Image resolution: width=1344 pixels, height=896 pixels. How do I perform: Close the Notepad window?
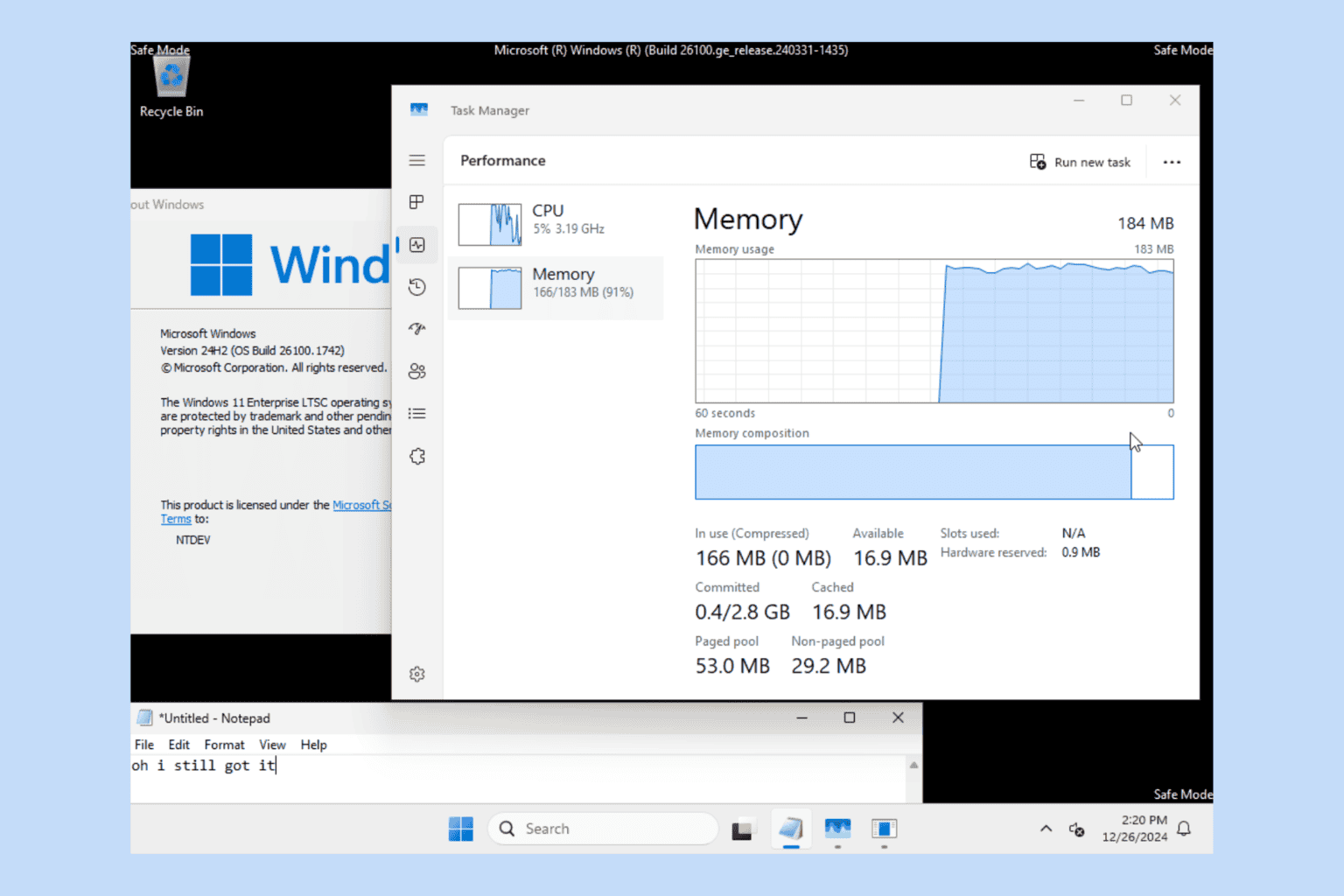[x=898, y=717]
